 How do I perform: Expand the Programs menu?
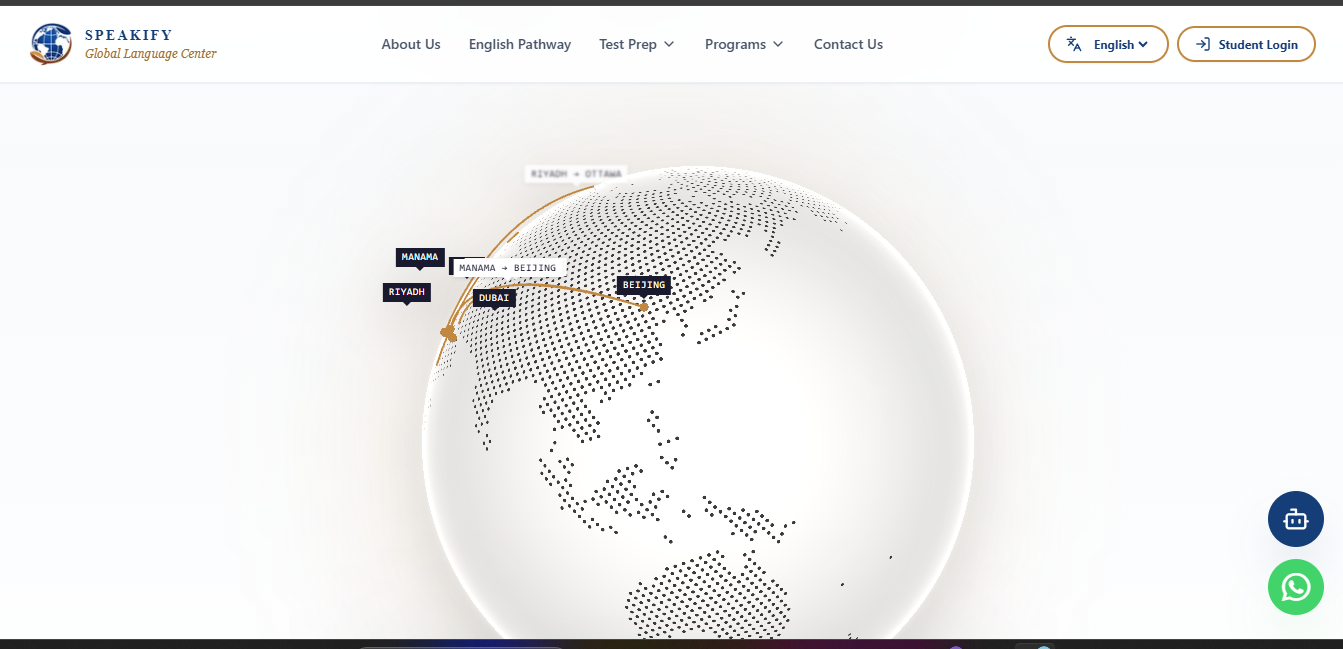point(744,44)
